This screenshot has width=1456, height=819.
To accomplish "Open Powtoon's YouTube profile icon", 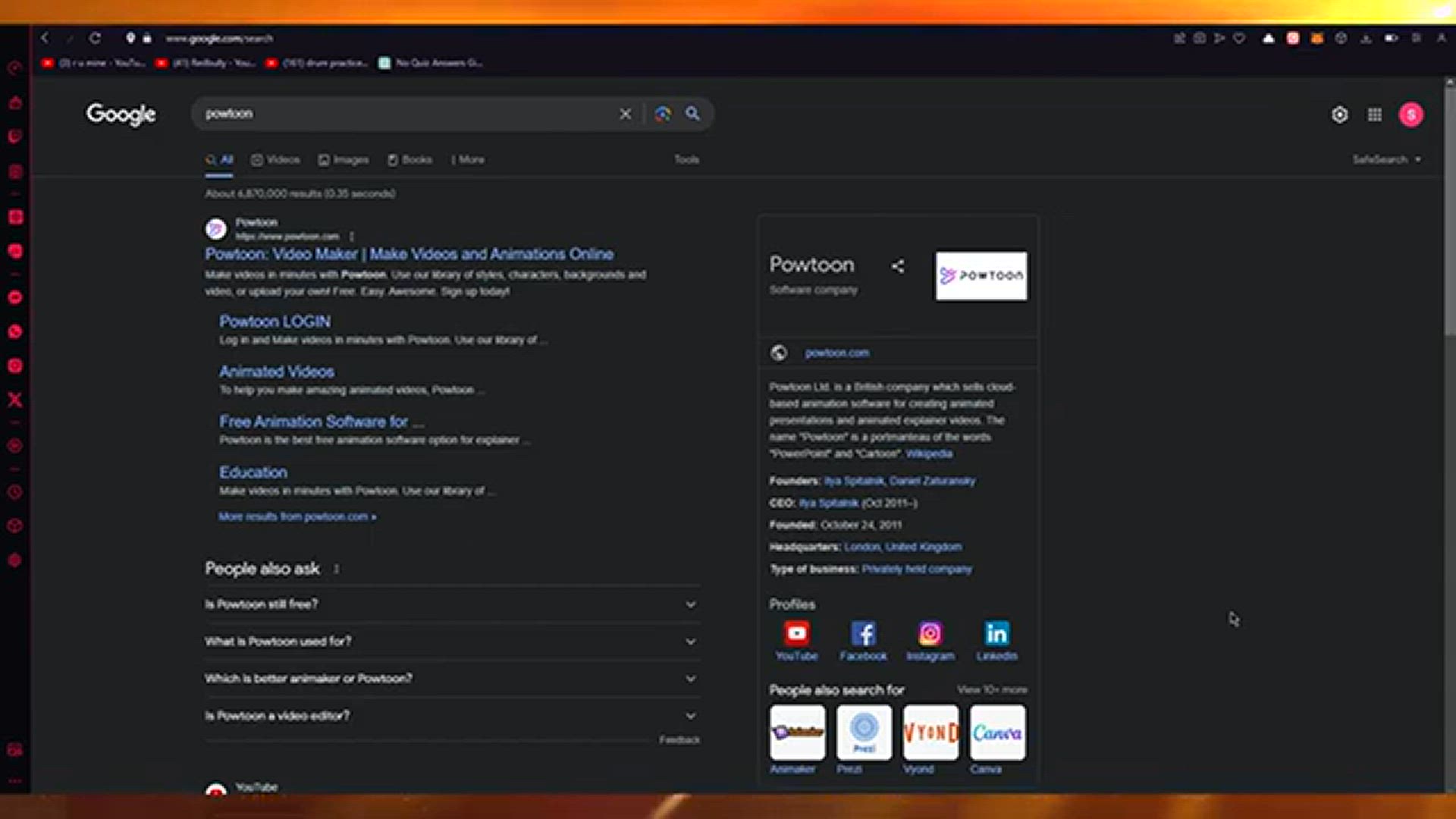I will point(797,633).
